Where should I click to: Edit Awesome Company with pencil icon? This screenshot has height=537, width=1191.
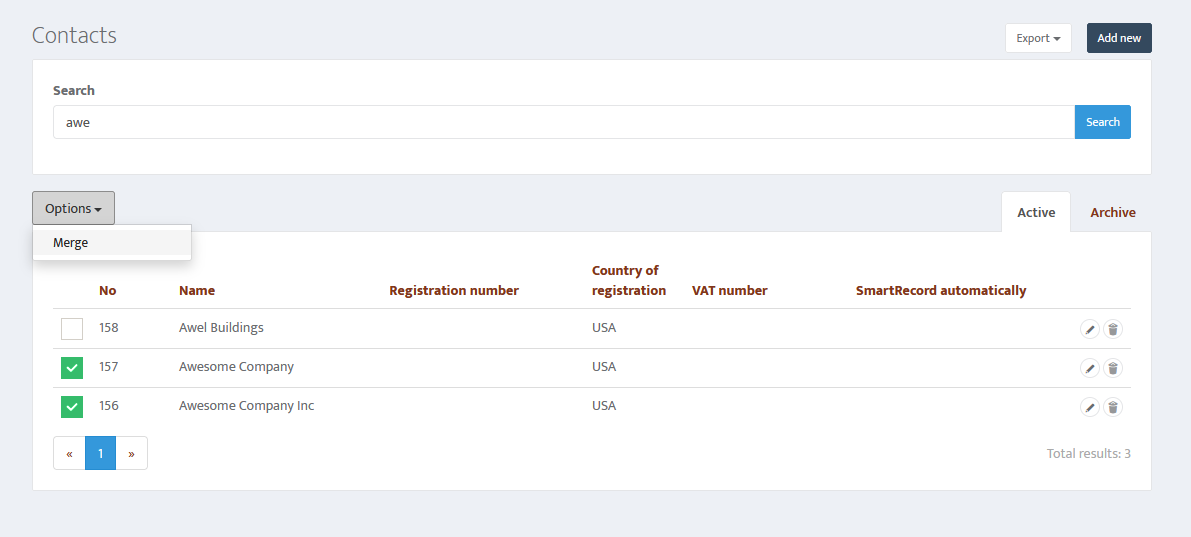click(1090, 368)
